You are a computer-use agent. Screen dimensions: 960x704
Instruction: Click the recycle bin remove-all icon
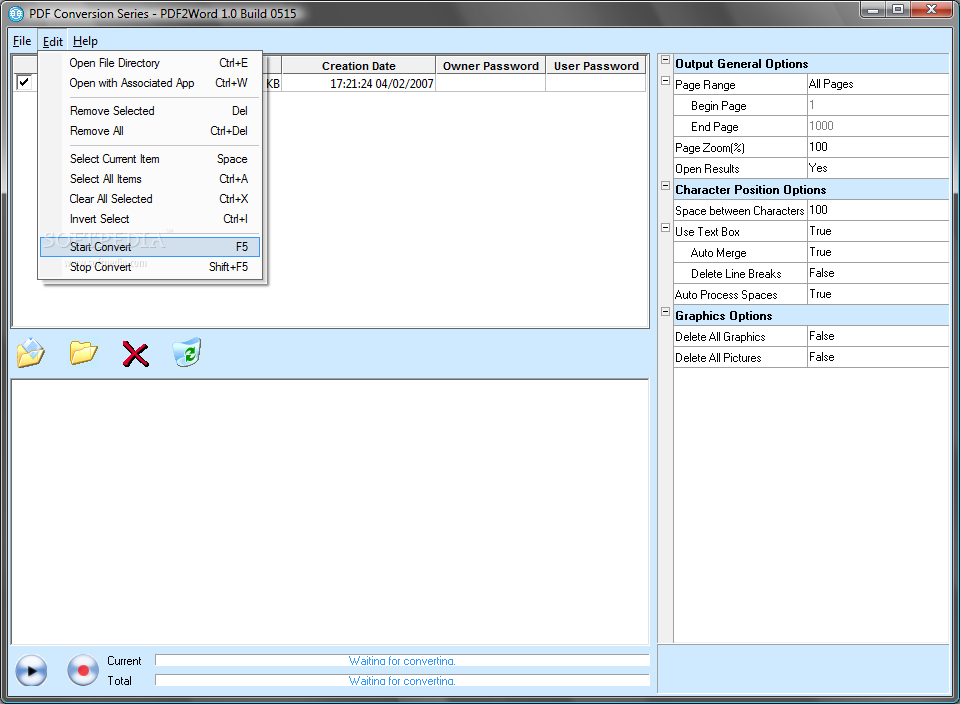(x=187, y=353)
